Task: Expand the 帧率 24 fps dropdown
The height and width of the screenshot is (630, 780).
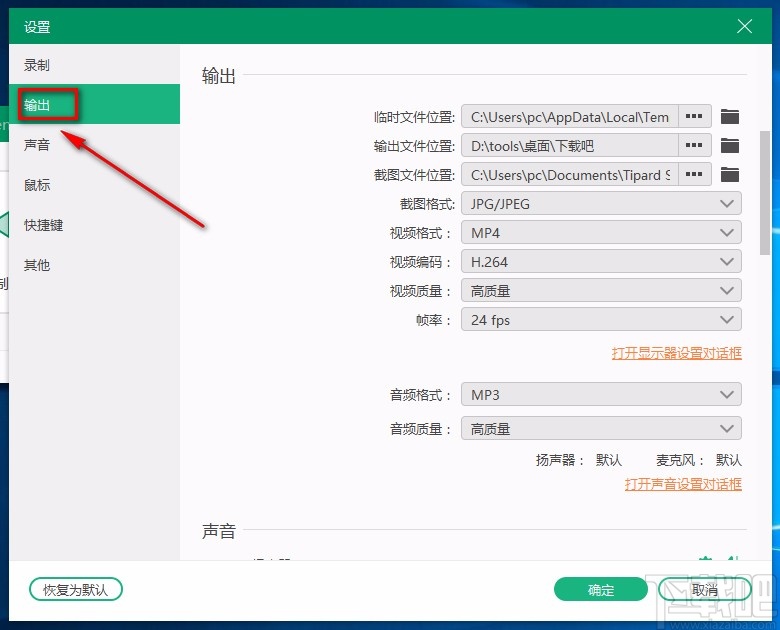Action: tap(601, 319)
